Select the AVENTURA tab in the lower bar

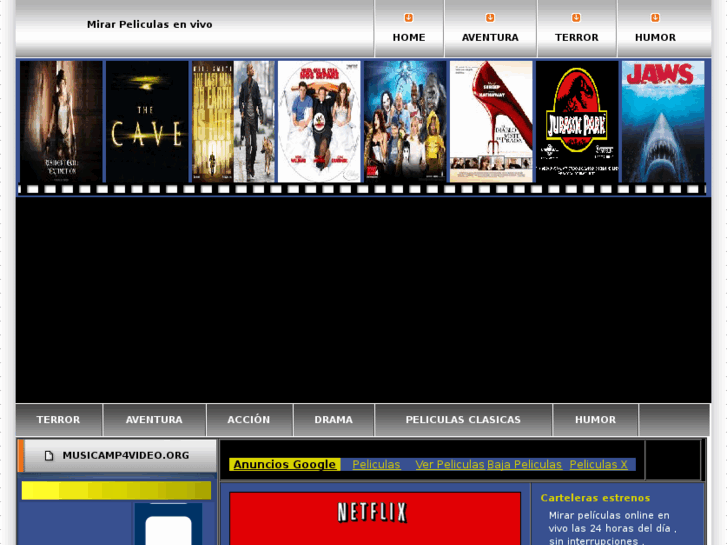tap(154, 420)
